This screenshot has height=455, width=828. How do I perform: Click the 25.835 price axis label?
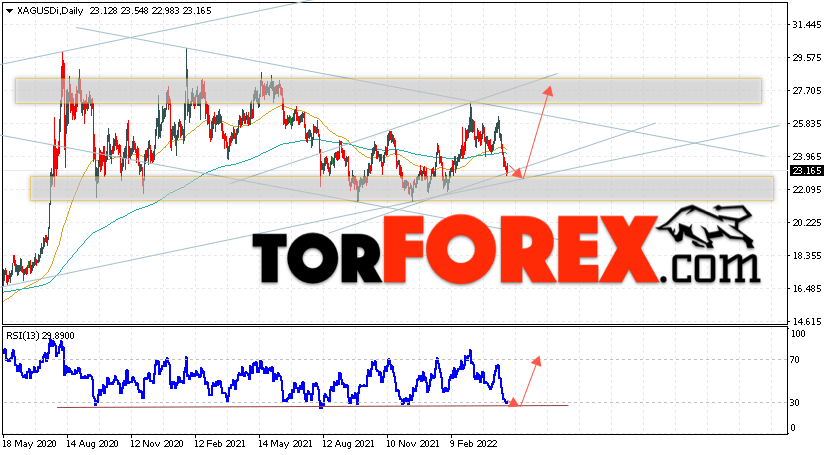(x=807, y=124)
